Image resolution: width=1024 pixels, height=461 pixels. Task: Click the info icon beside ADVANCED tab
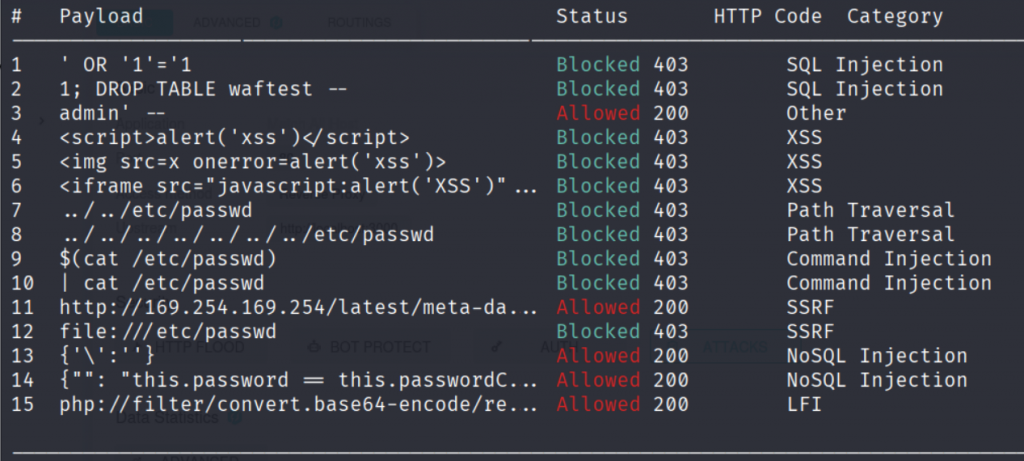[x=276, y=23]
